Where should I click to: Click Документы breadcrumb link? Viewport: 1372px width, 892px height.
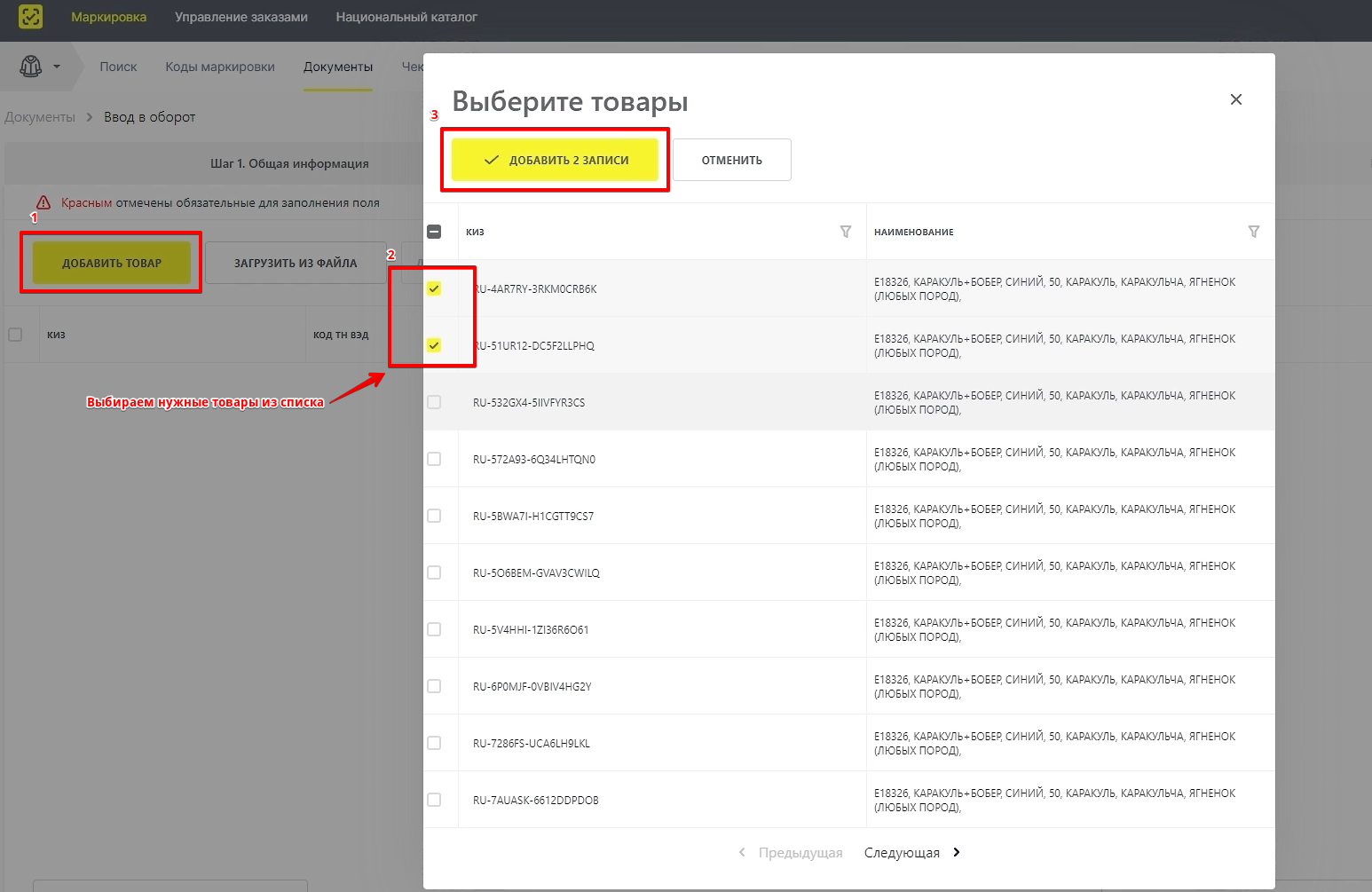click(39, 117)
